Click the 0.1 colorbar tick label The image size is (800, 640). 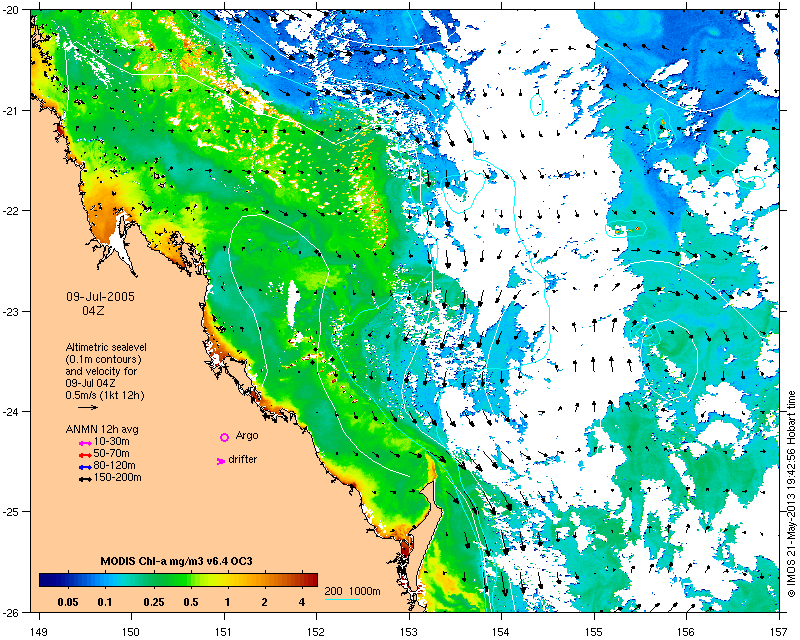[105, 602]
